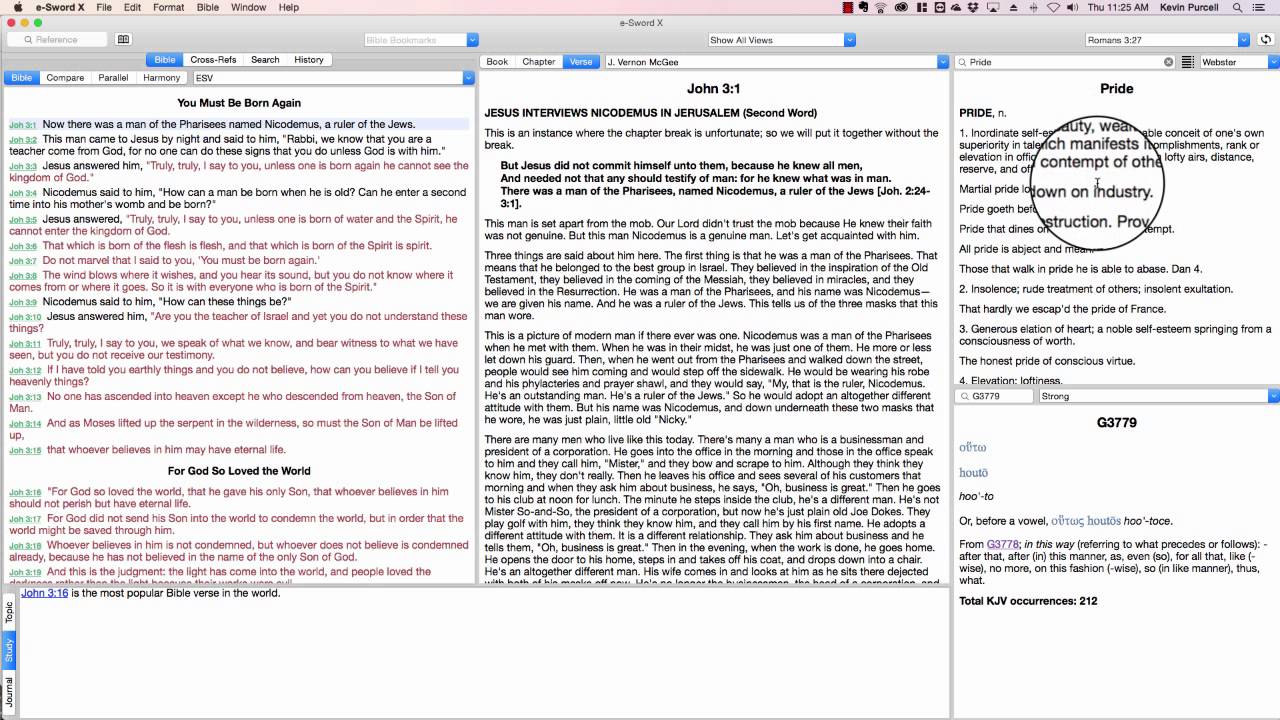
Task: Switch to the History view
Action: coord(309,60)
